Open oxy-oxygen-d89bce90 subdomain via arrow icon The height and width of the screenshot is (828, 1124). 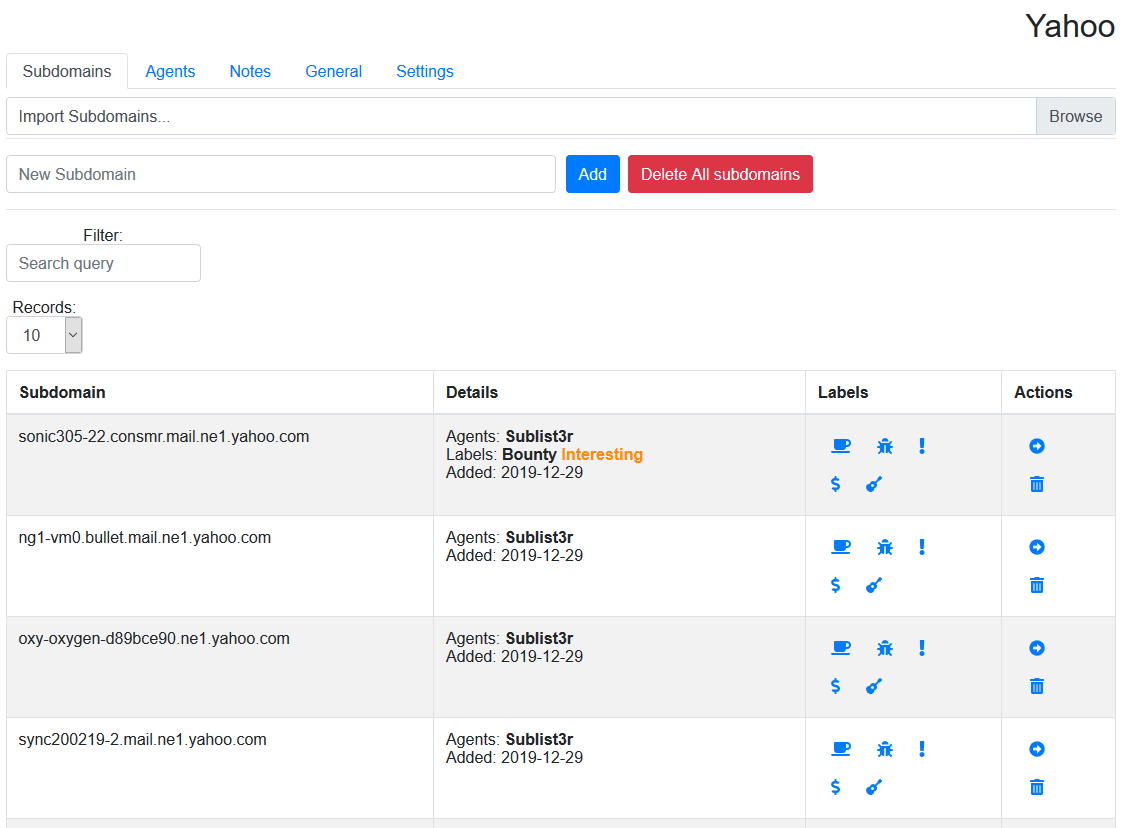tap(1037, 648)
